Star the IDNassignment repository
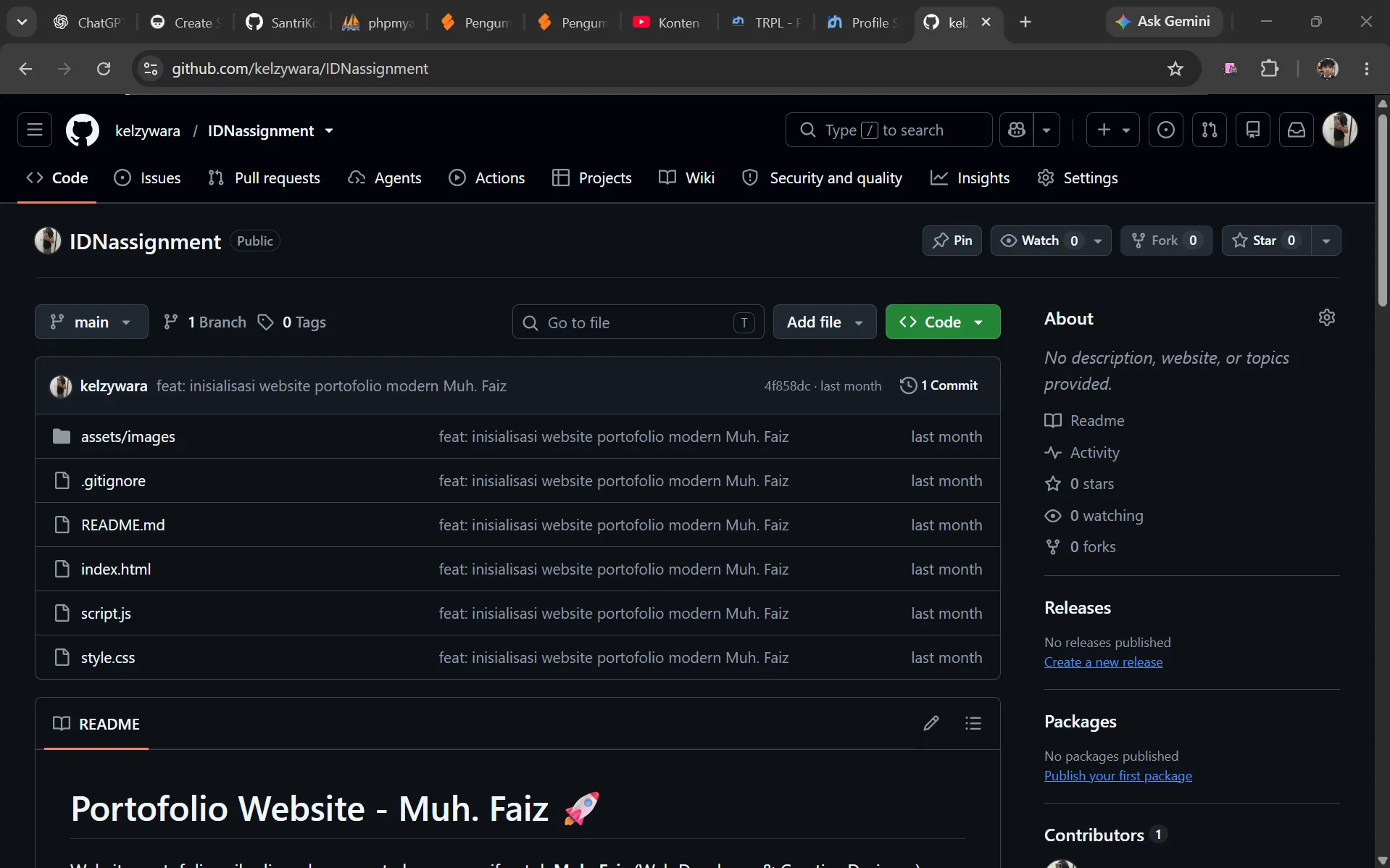 pos(1265,241)
